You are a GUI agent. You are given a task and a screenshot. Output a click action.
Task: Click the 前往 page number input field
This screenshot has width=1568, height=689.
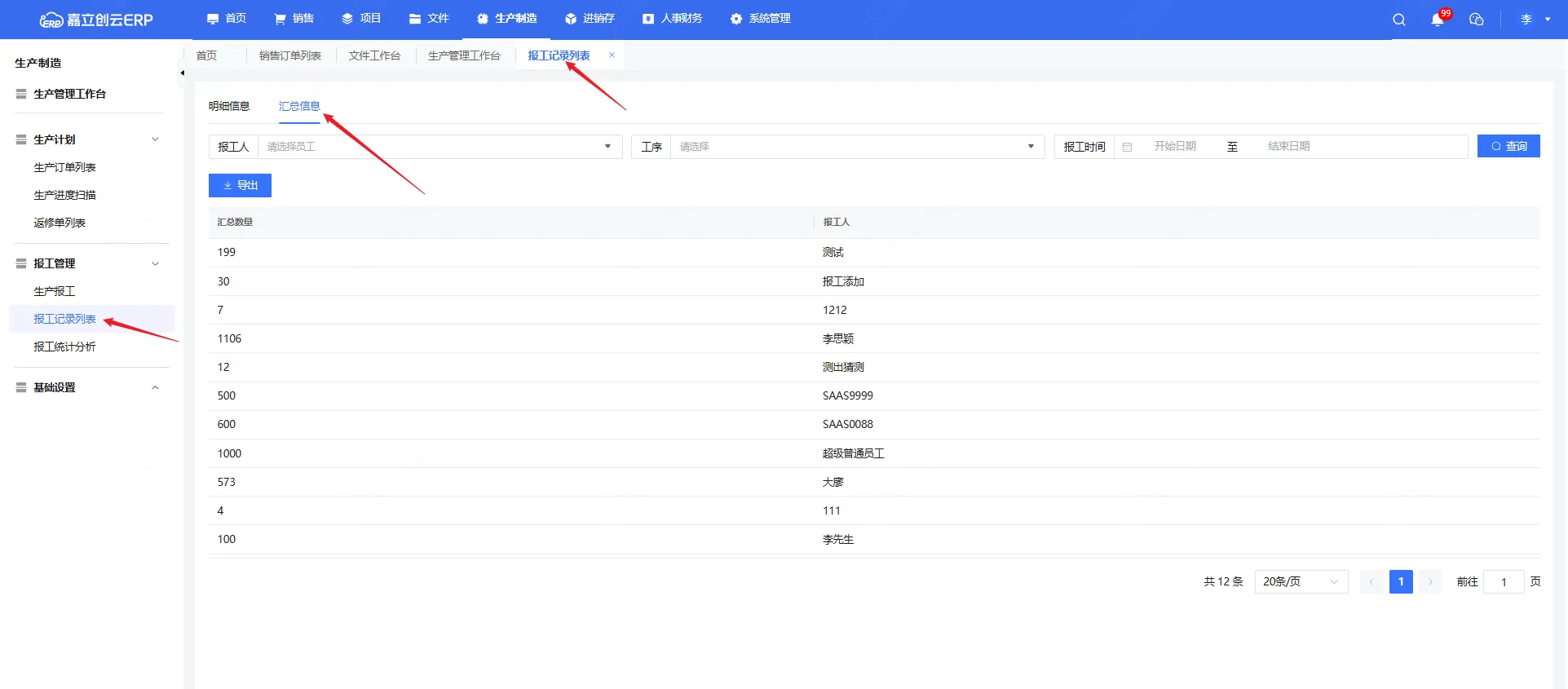pyautogui.click(x=1503, y=581)
